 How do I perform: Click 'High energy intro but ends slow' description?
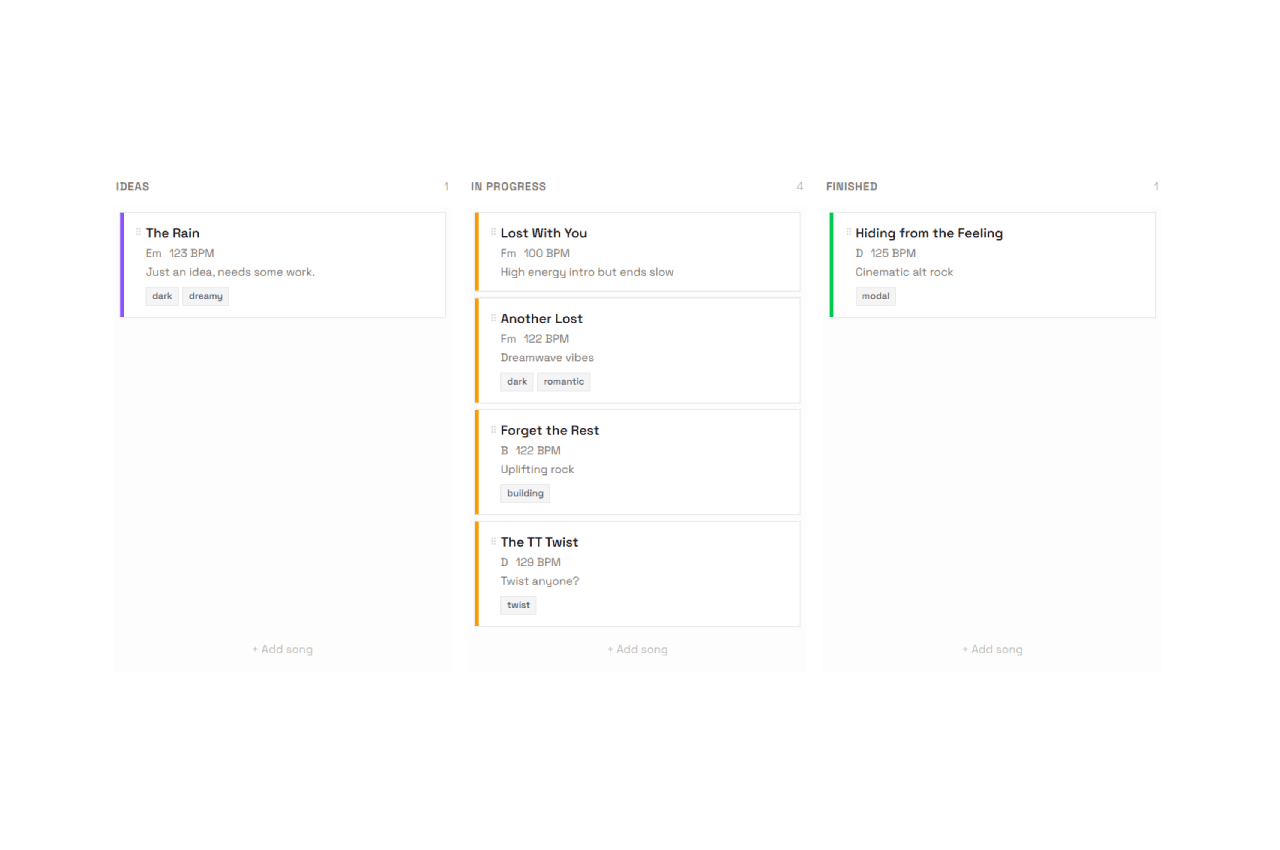coord(587,272)
